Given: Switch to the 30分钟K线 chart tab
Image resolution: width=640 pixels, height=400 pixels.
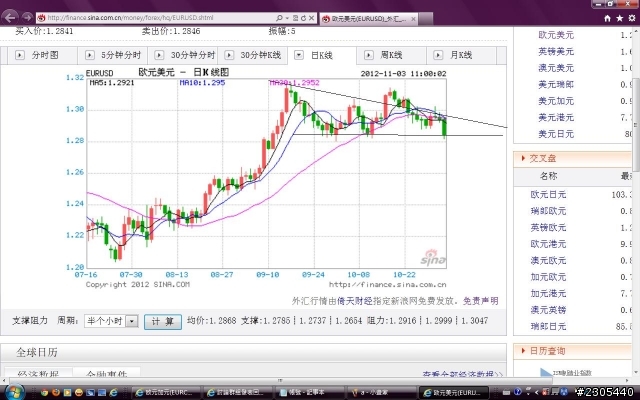Looking at the screenshot, I should click(x=253, y=55).
